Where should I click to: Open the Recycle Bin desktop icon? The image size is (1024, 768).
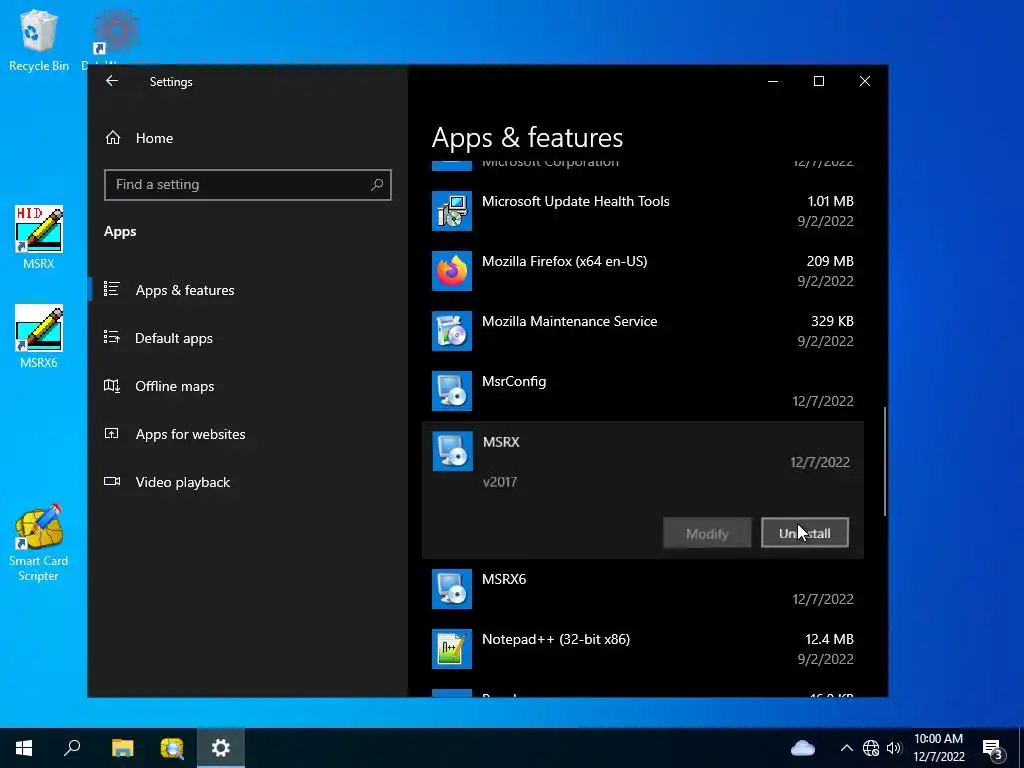pyautogui.click(x=39, y=39)
